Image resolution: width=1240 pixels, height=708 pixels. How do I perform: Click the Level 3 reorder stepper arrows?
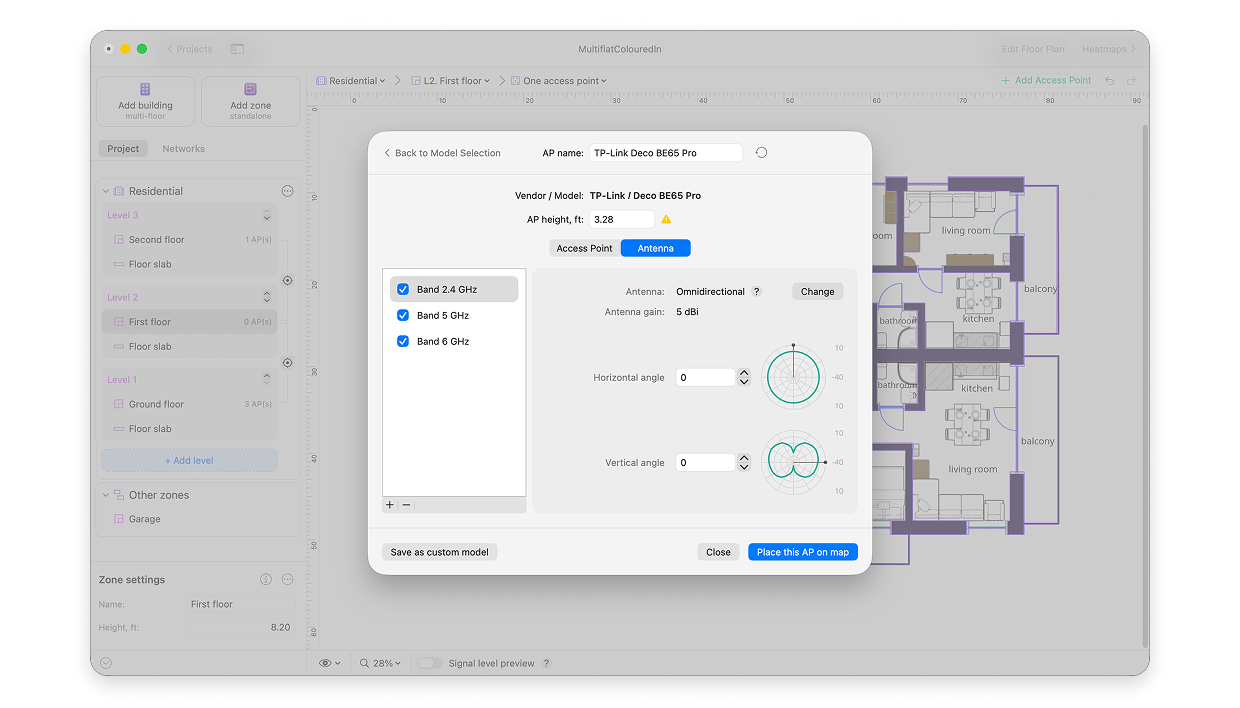tap(267, 216)
